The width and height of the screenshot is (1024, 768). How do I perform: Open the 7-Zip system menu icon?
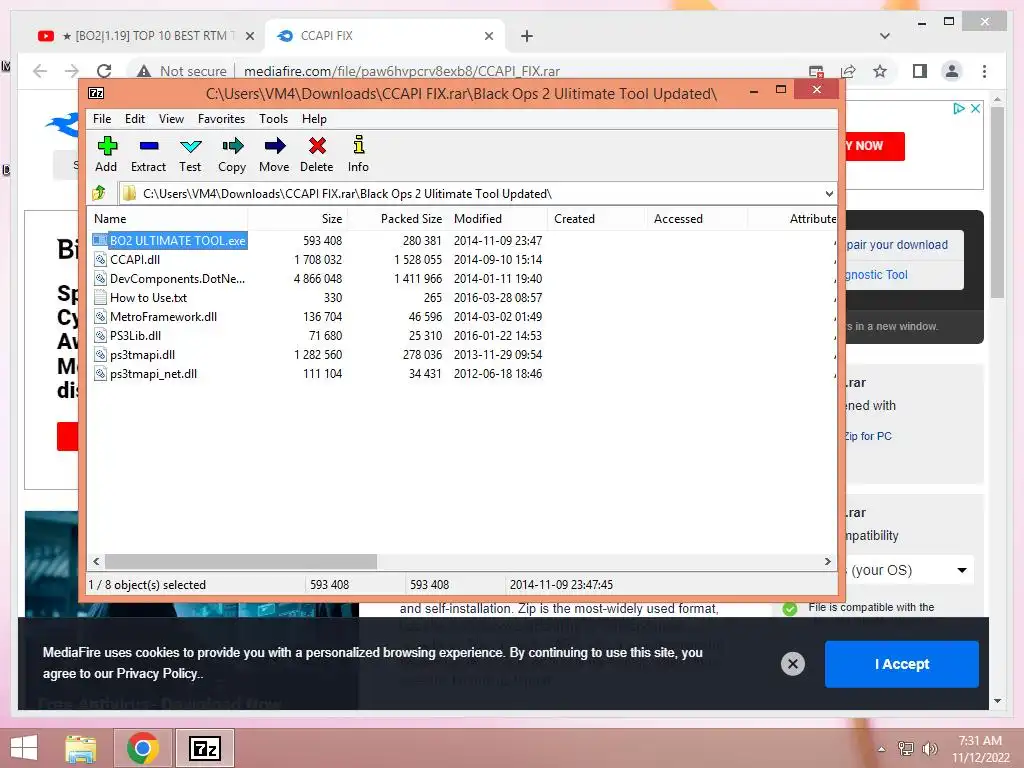(x=96, y=93)
